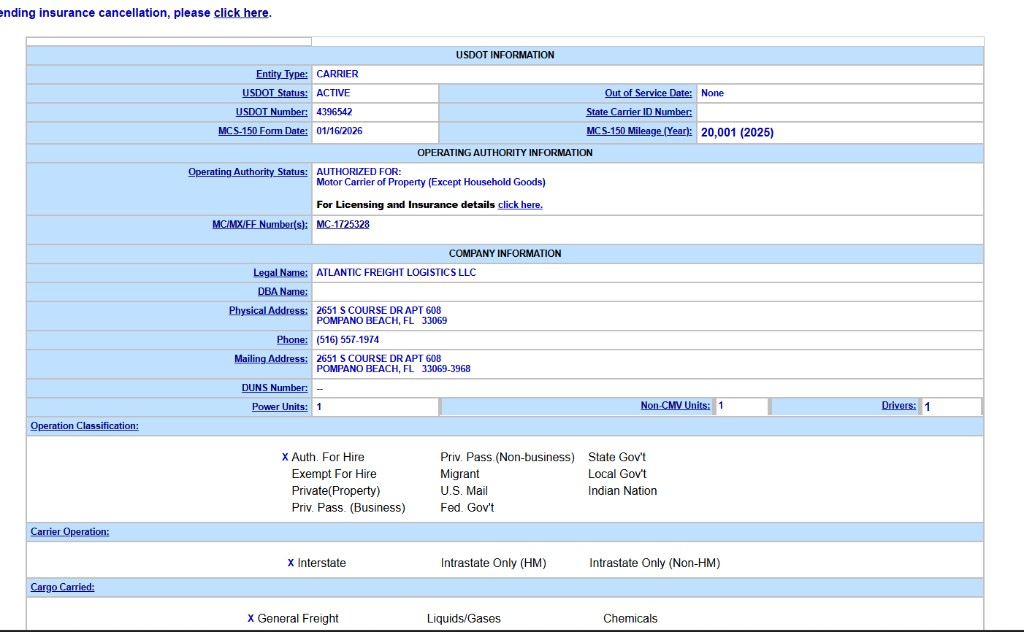Click Intrastate Only (Non-HM) operation
This screenshot has width=1024, height=632.
[654, 563]
